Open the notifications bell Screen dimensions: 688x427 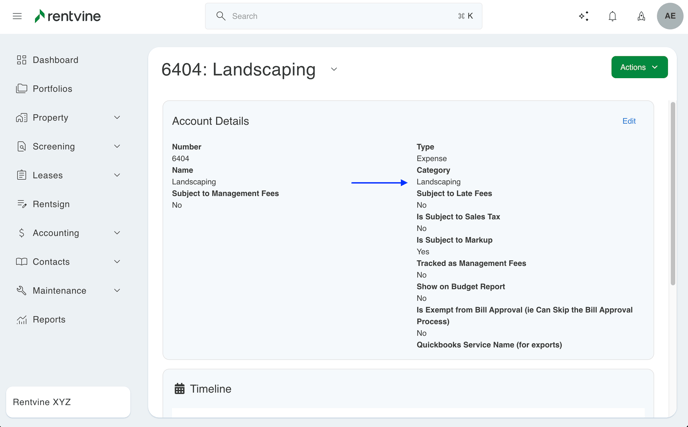[x=612, y=16]
